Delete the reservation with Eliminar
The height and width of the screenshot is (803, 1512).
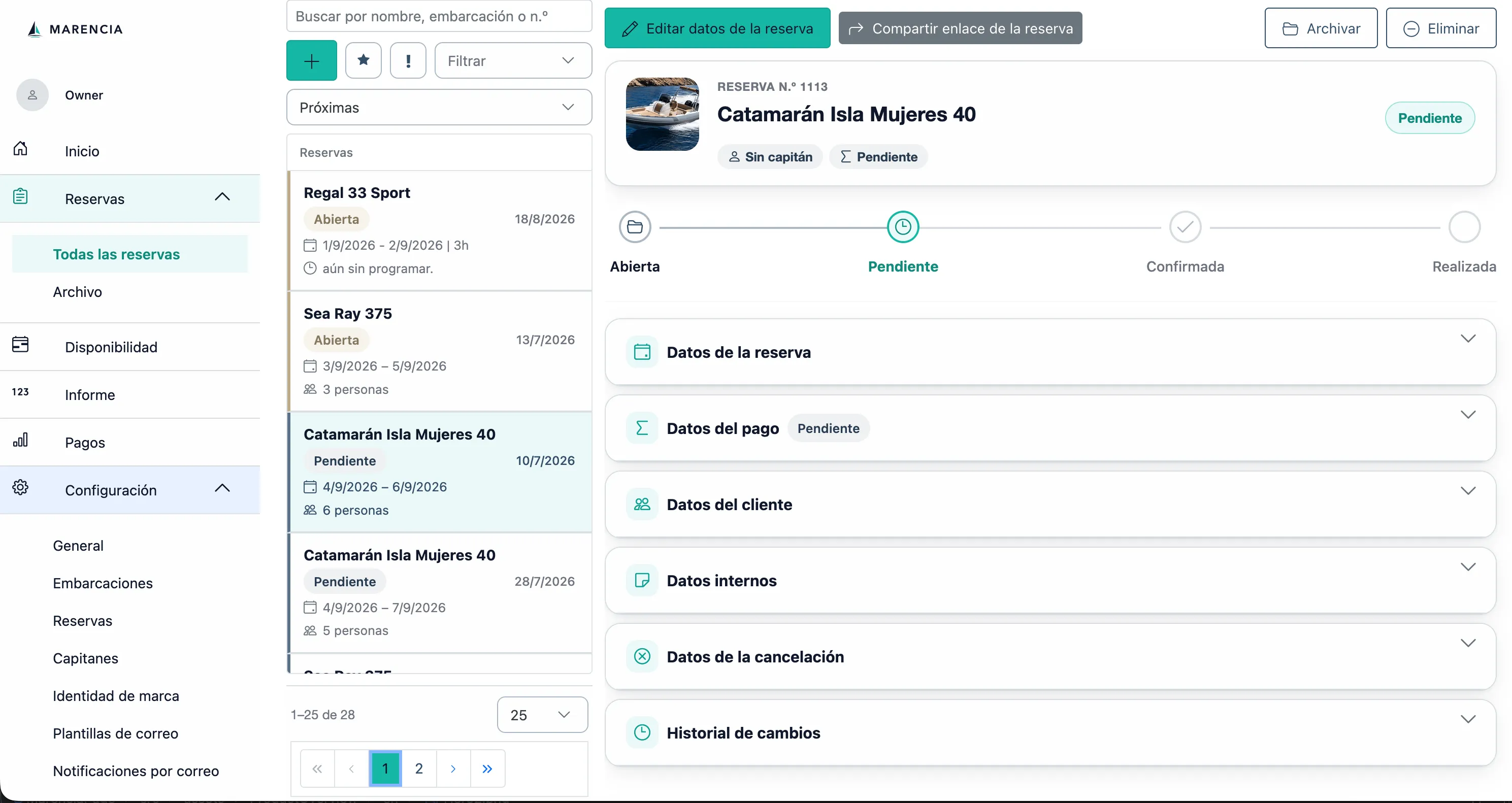(x=1441, y=28)
